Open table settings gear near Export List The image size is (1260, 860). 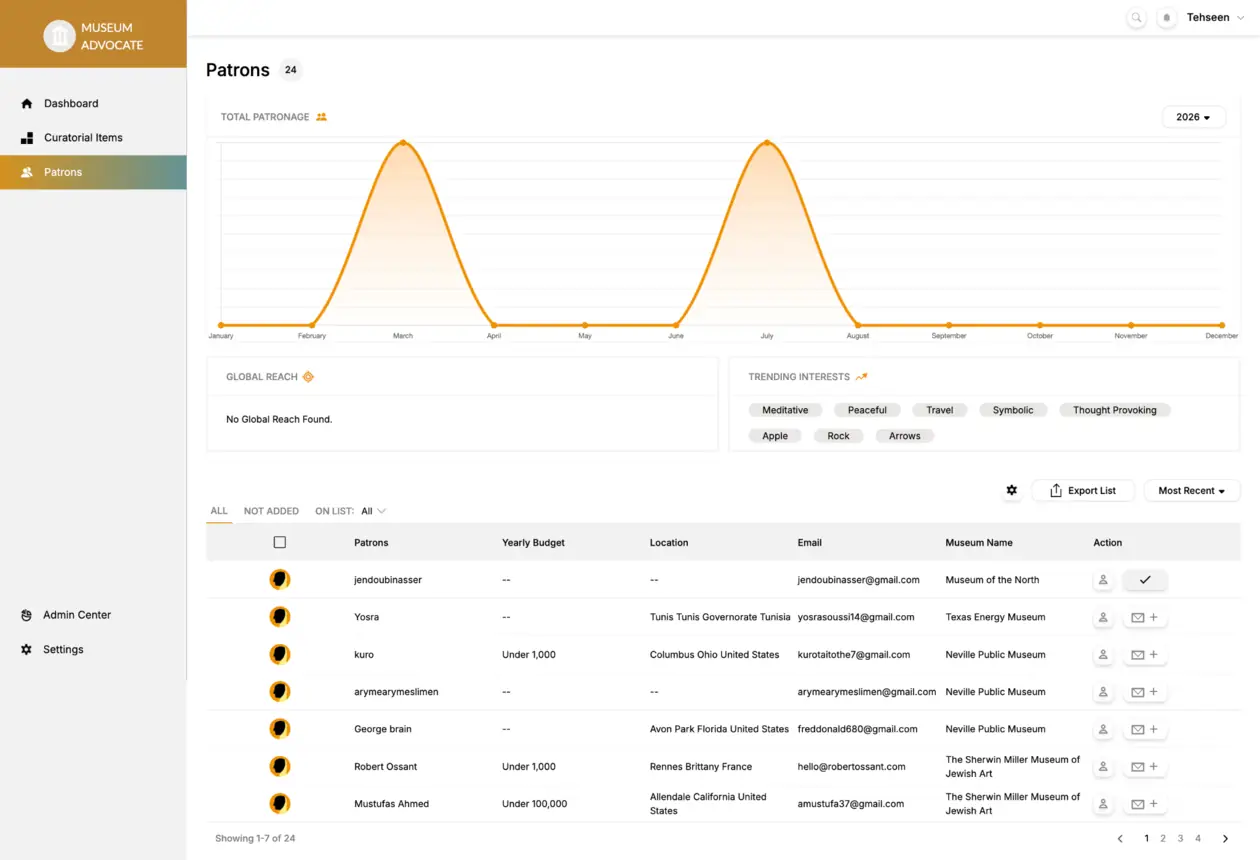coord(1012,490)
